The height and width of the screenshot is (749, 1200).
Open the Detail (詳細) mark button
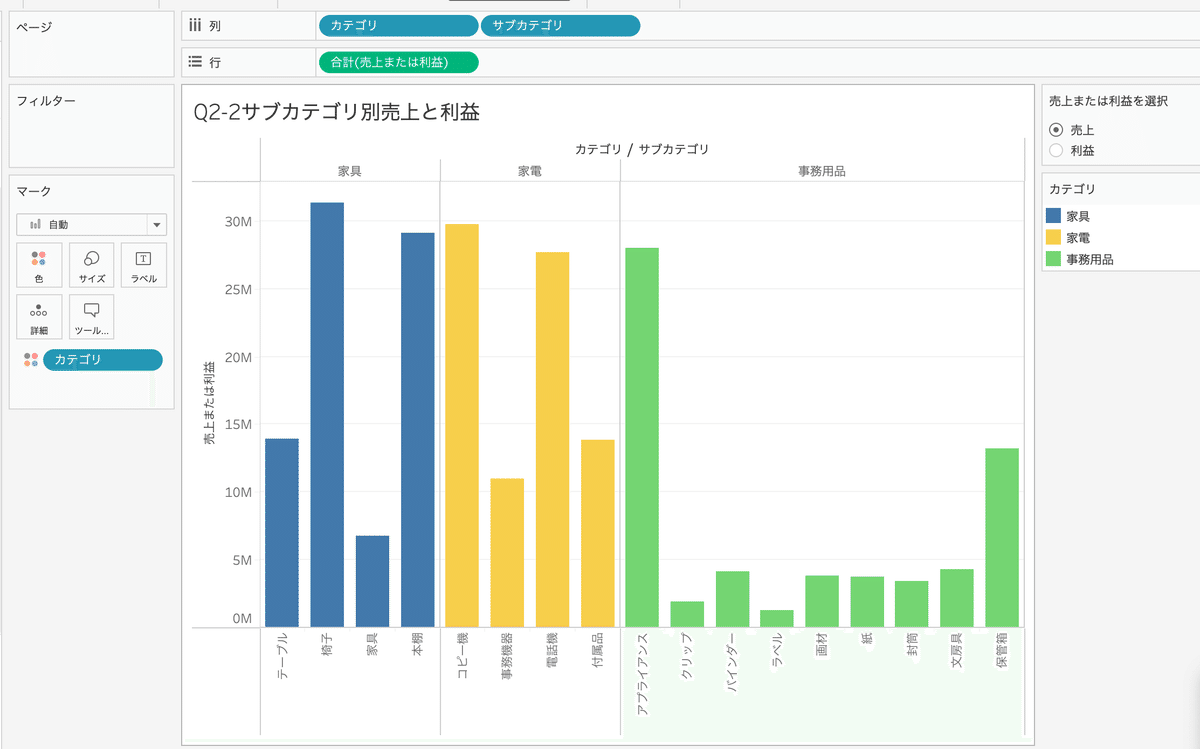click(39, 317)
